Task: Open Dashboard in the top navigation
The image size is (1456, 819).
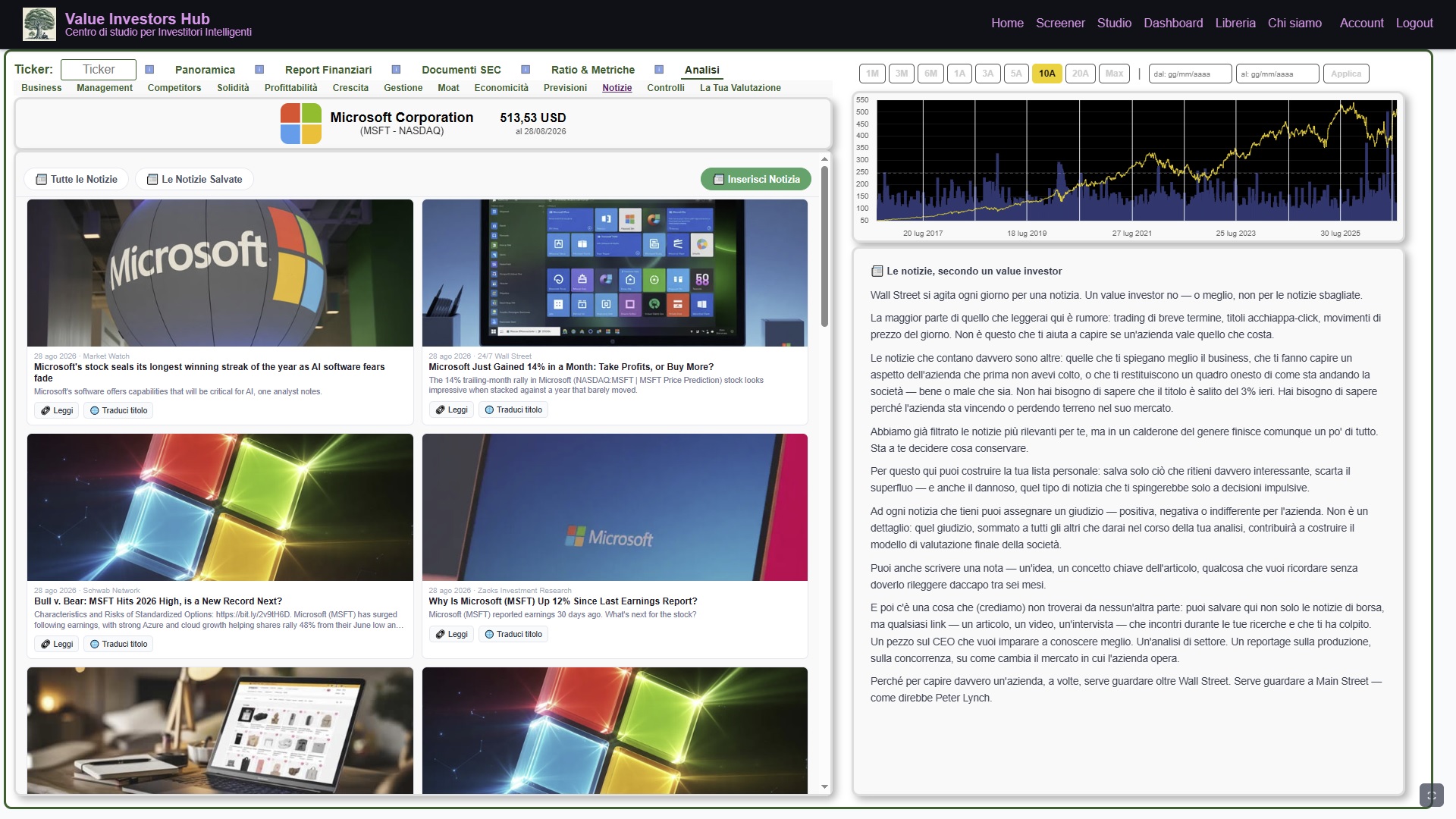Action: [x=1173, y=24]
